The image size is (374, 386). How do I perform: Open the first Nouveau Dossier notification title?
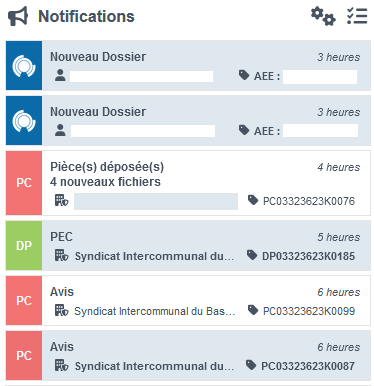(98, 57)
